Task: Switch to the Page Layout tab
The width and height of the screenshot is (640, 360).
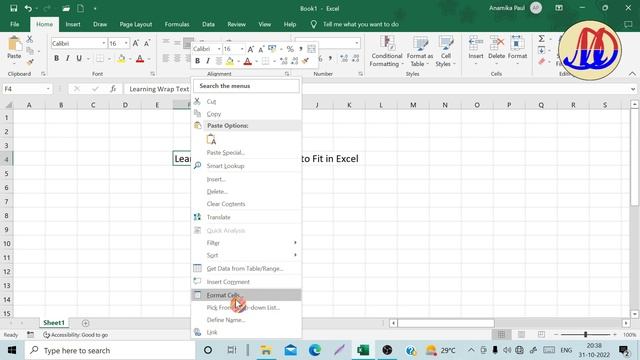Action: point(136,24)
